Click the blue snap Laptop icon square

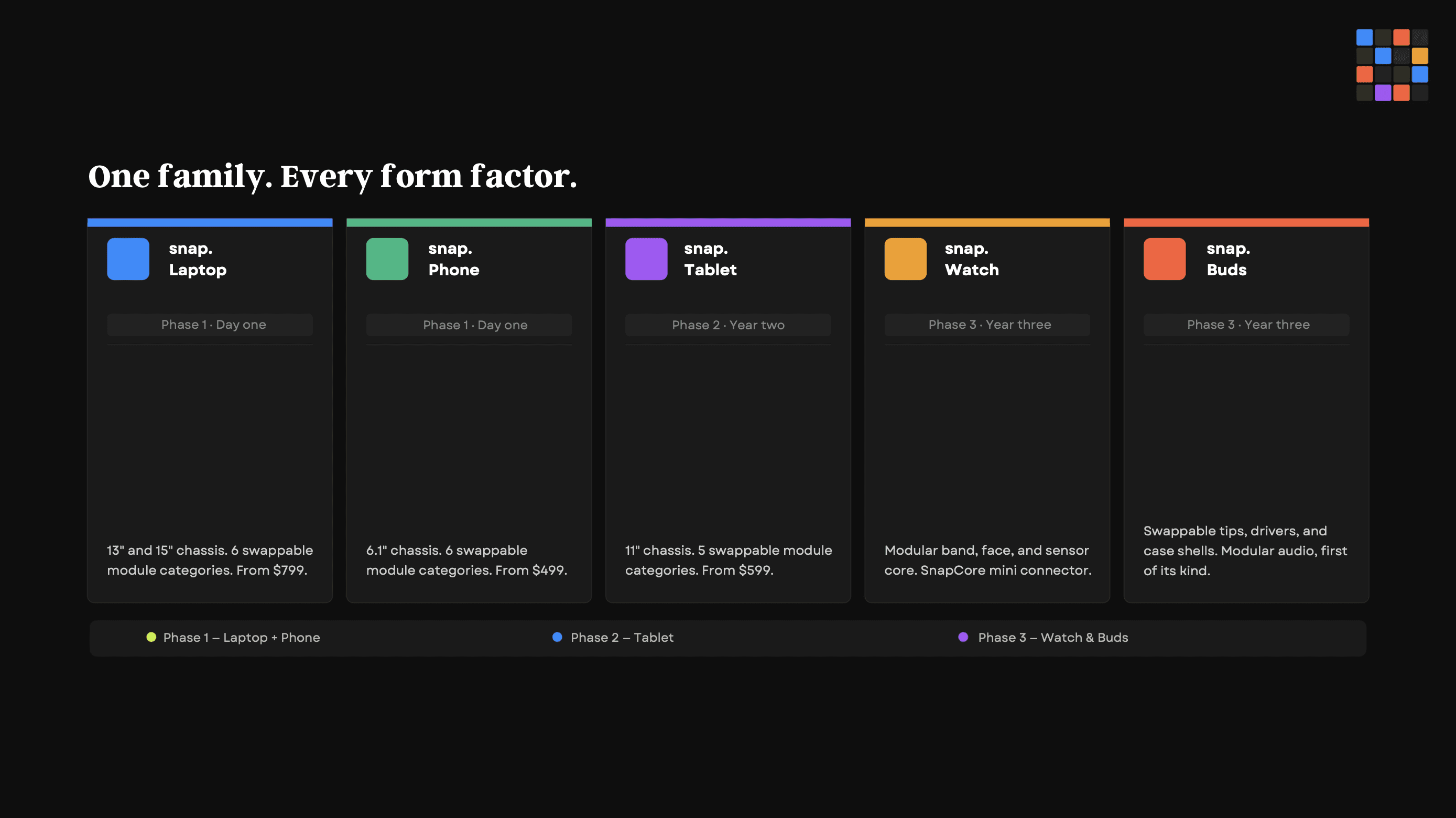tap(128, 259)
